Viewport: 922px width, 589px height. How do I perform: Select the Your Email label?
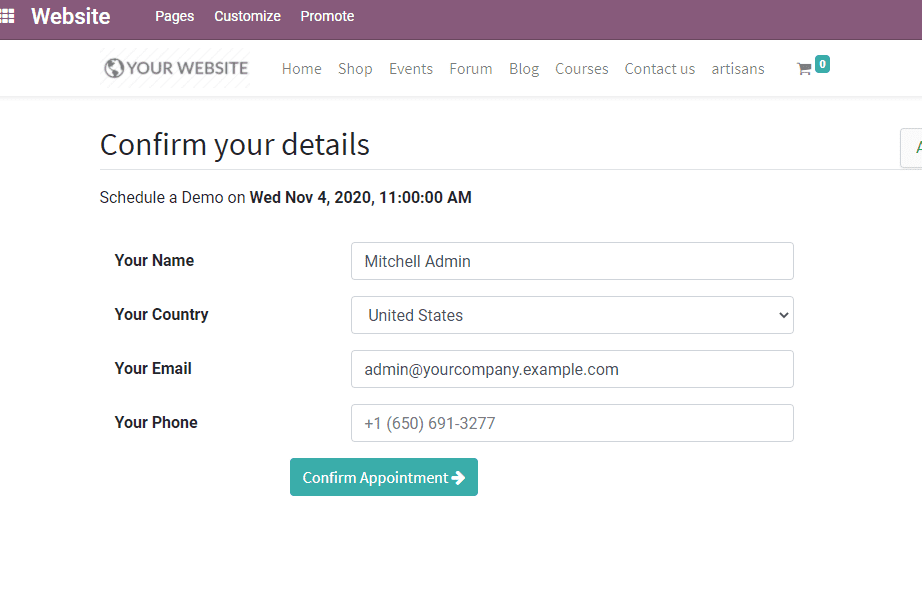[153, 369]
